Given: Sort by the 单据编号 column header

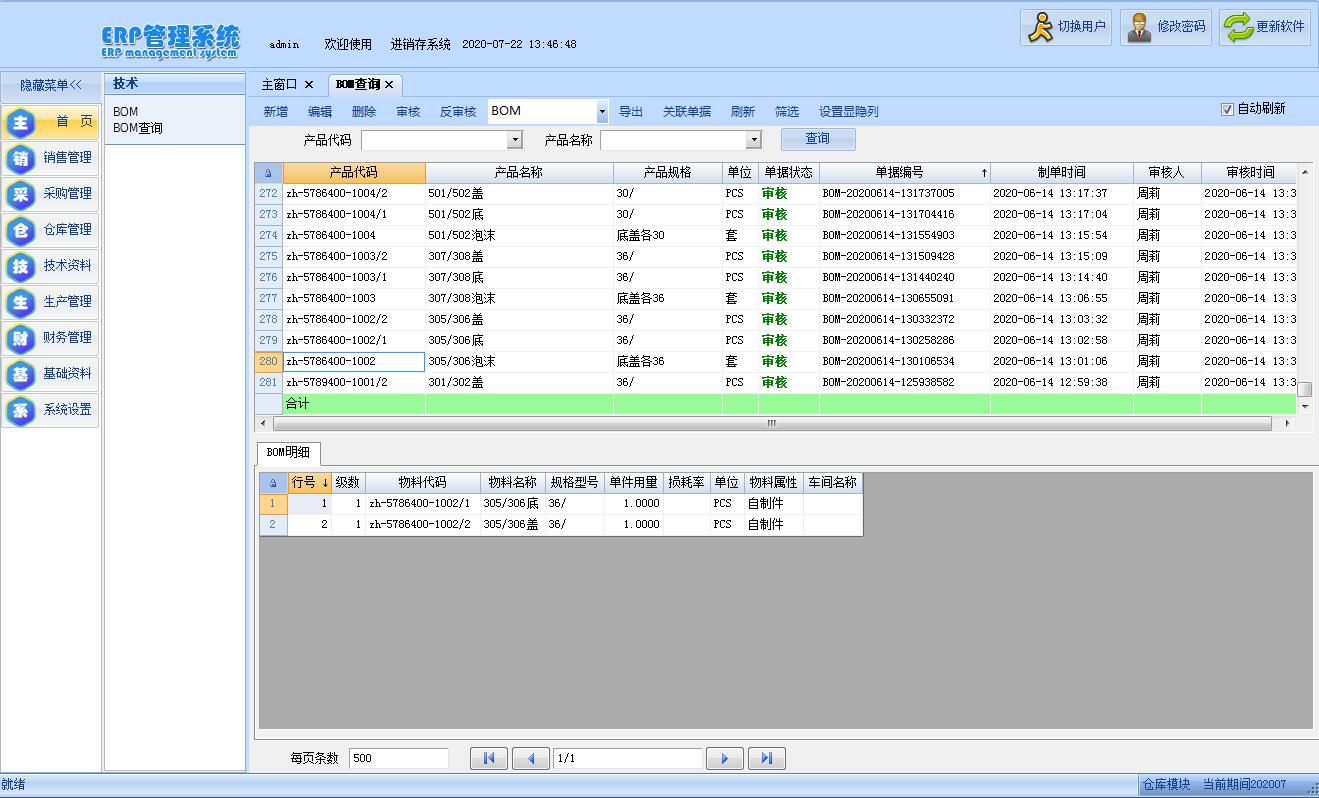Looking at the screenshot, I should (x=905, y=173).
